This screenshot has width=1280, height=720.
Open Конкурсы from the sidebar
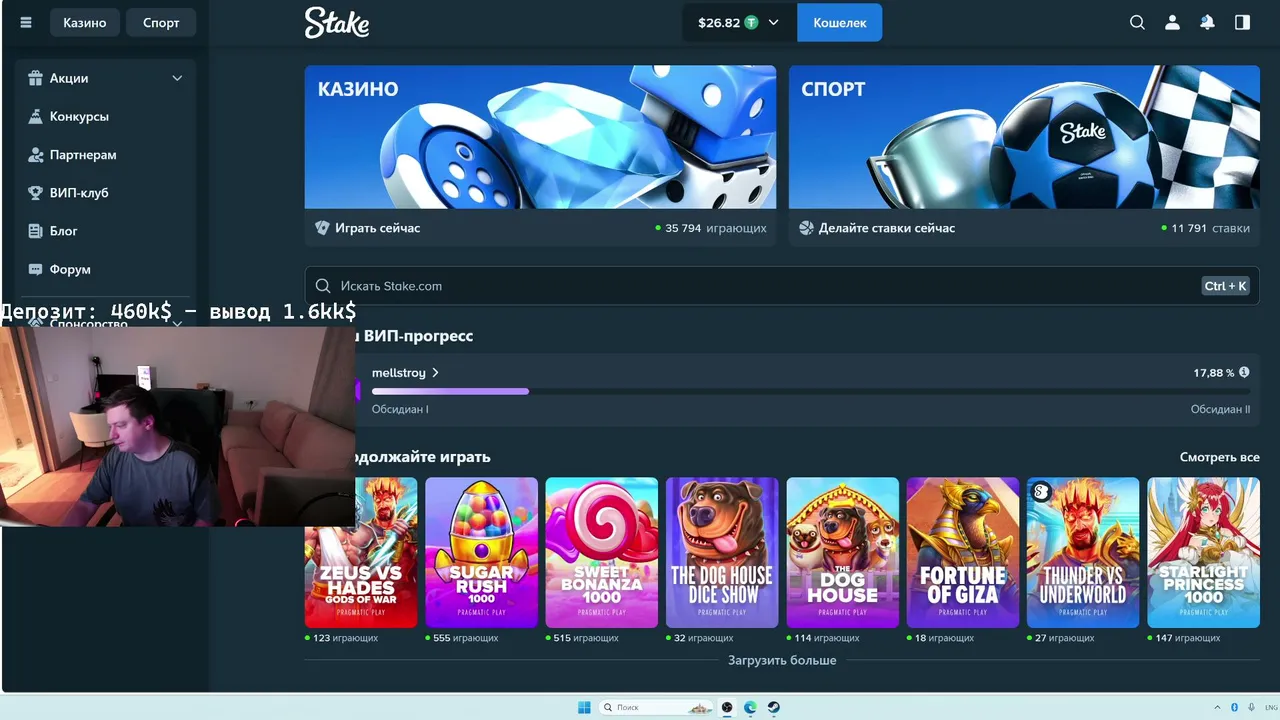[x=79, y=116]
